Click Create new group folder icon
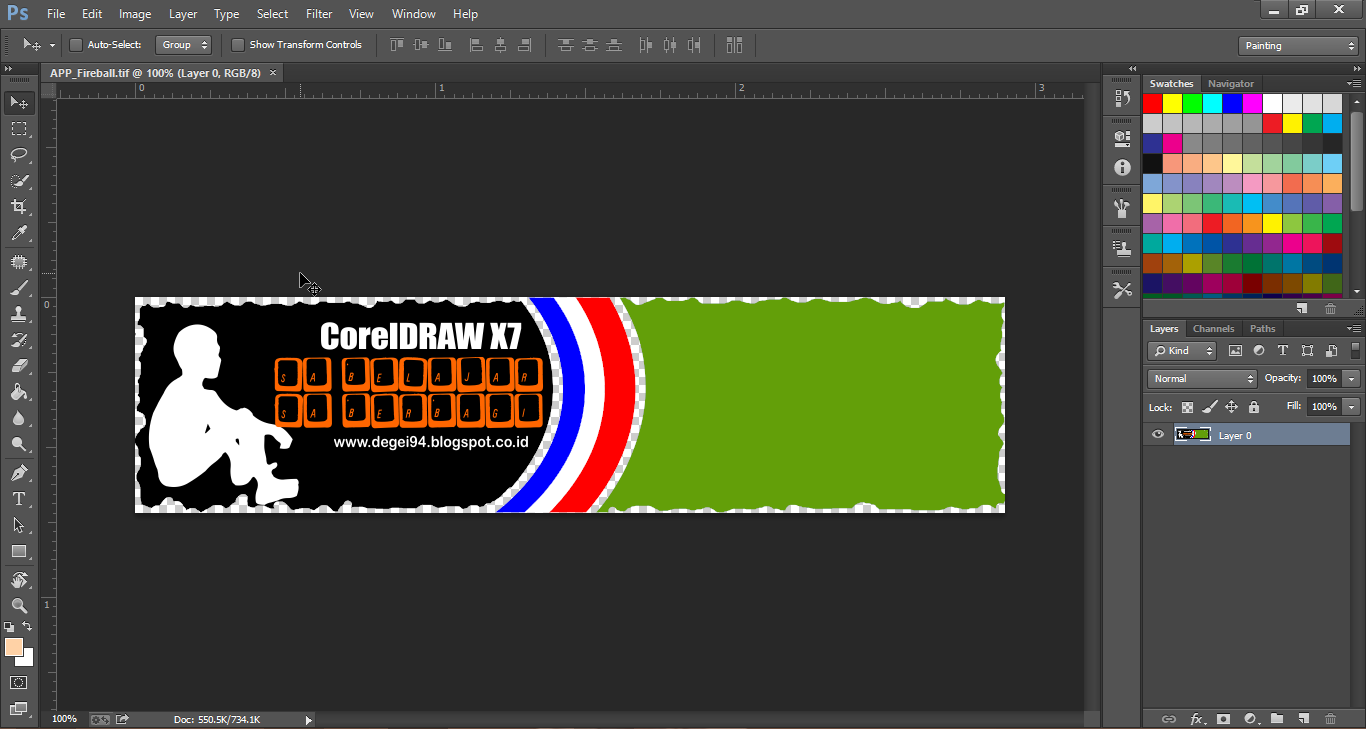Screen dimensions: 1366x729 point(1276,718)
